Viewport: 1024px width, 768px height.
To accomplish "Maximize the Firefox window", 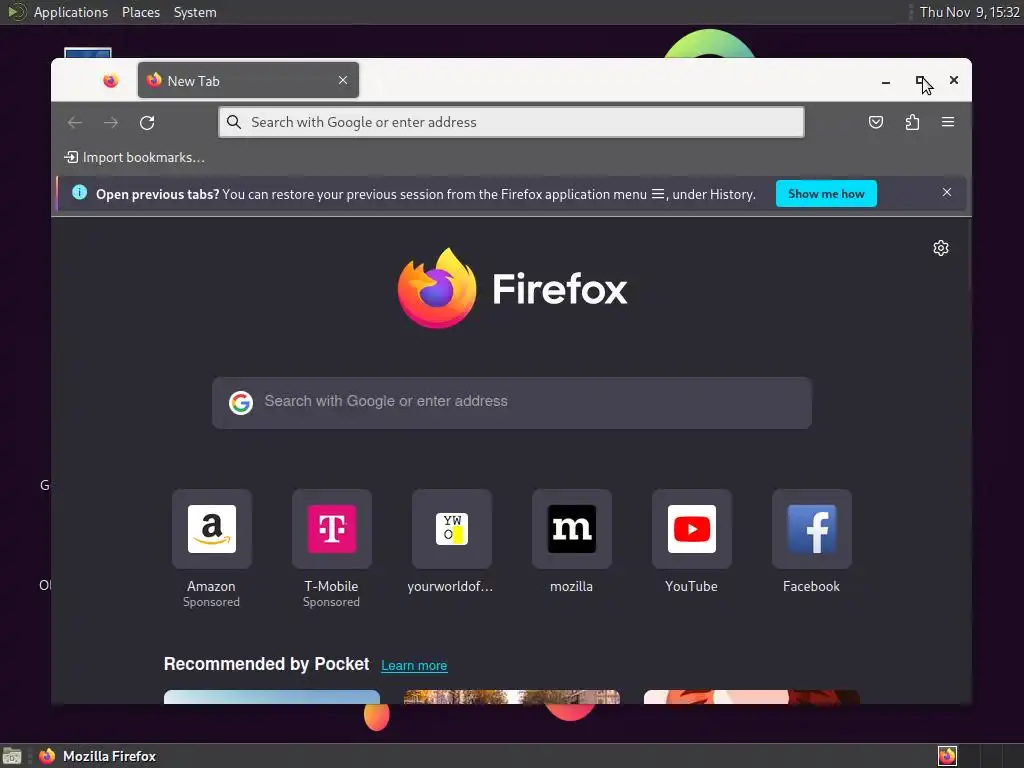I will point(920,81).
